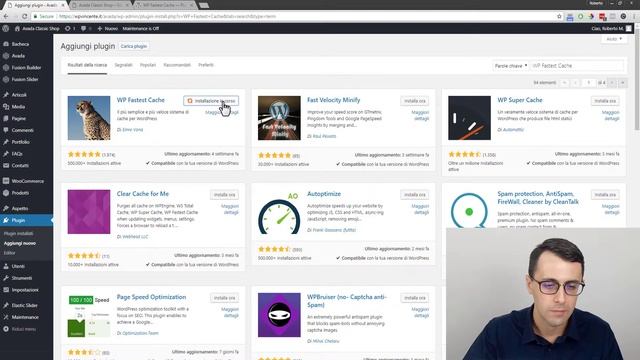Viewport: 640px width, 360px height.
Task: Click Installa ora for Page Speed Optimization
Action: [x=224, y=298]
